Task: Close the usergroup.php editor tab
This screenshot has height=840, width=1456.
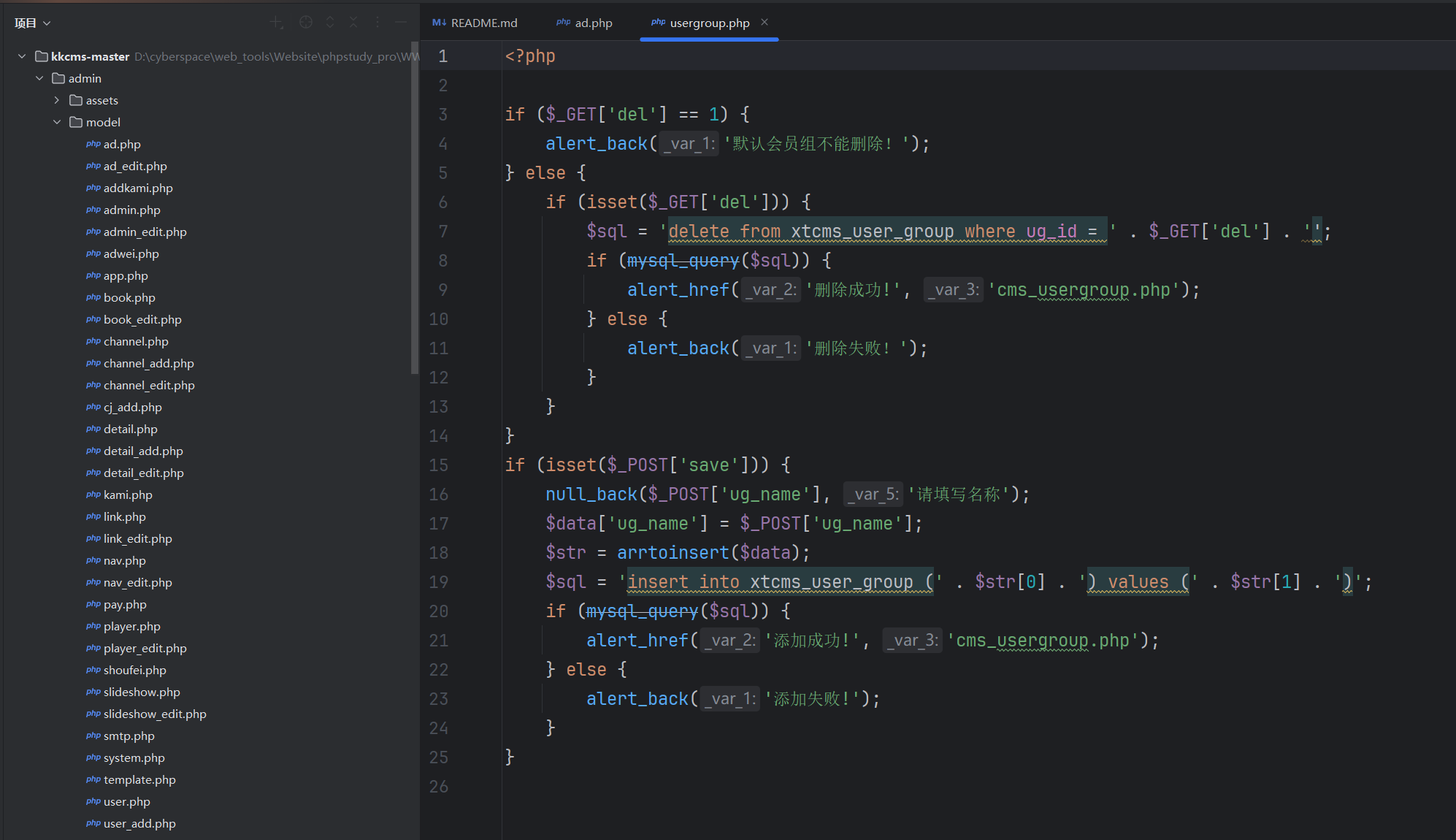Action: [765, 22]
